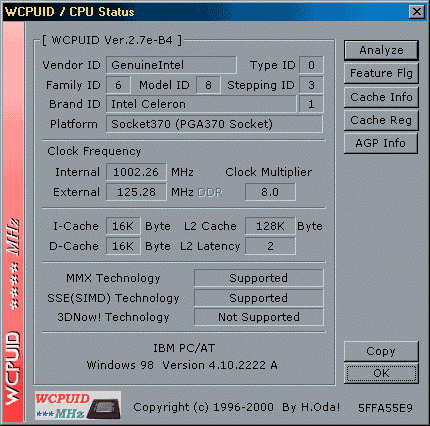
Task: Click the Windows 98 Version 4.10.2222 A text
Action: pos(182,365)
